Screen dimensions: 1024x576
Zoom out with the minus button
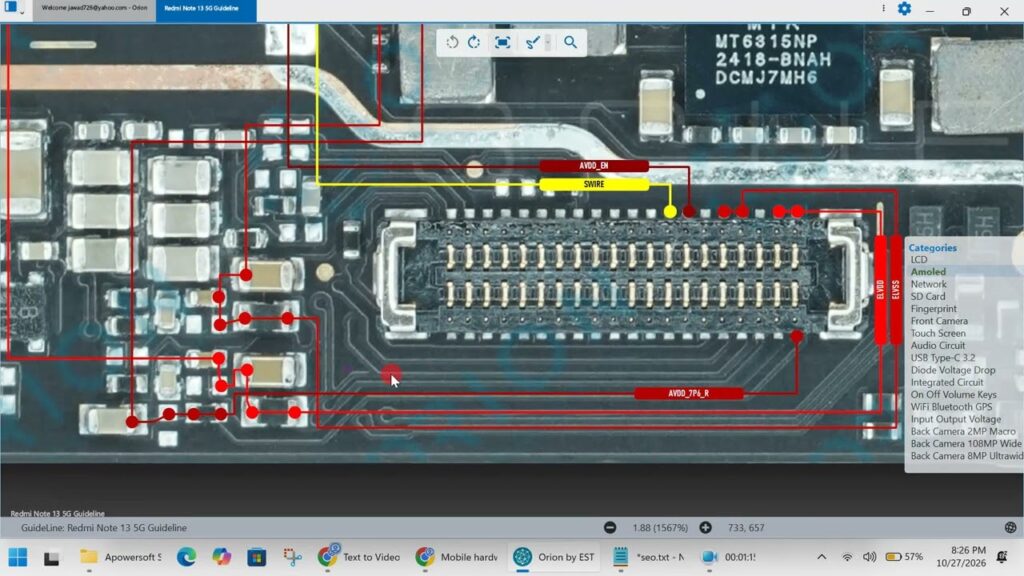610,528
